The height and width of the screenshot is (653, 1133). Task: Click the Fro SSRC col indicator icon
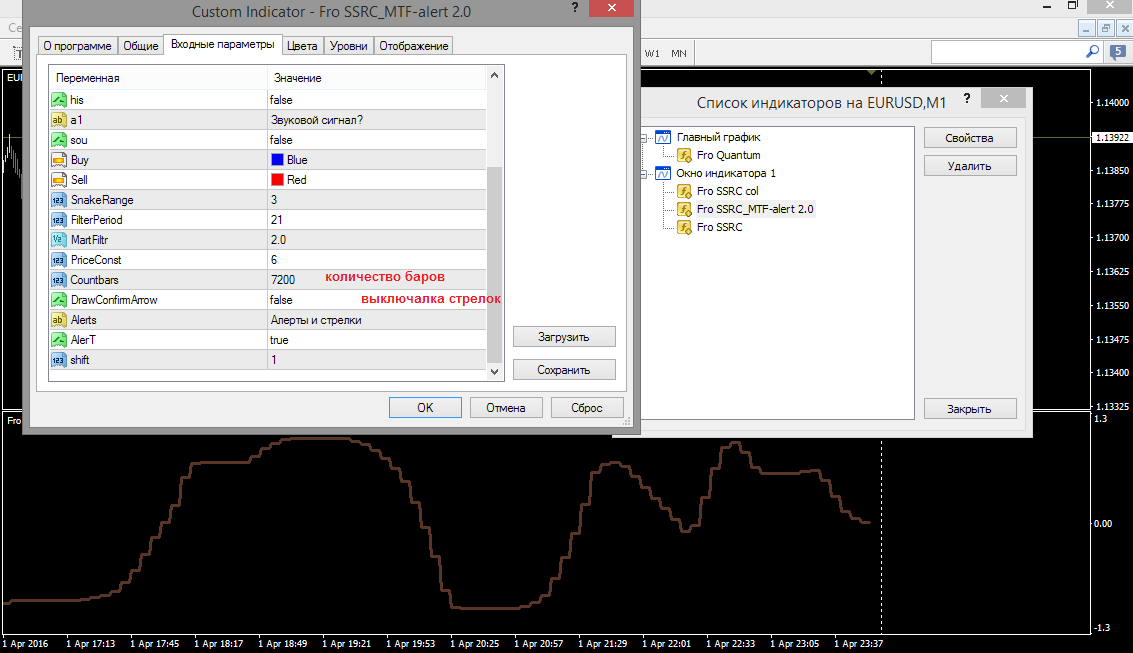684,191
